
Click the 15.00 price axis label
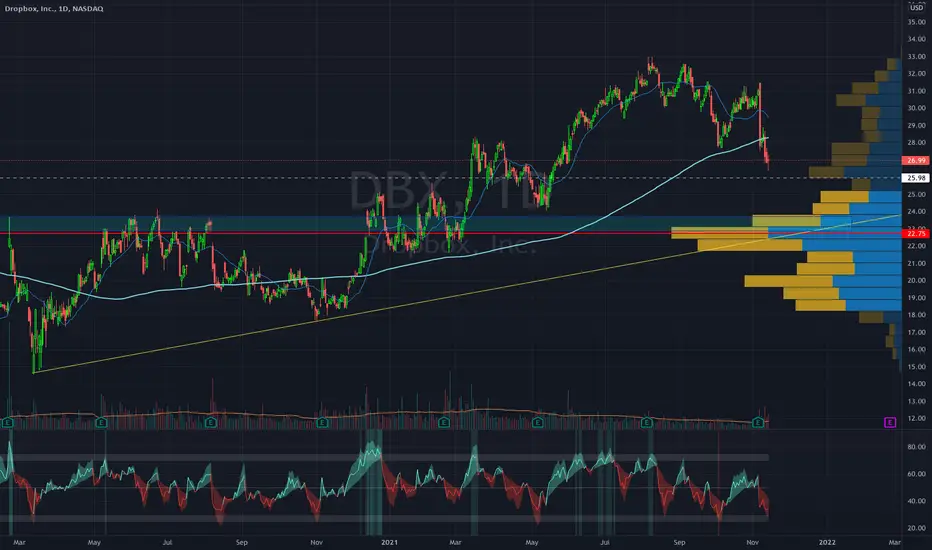tap(917, 367)
